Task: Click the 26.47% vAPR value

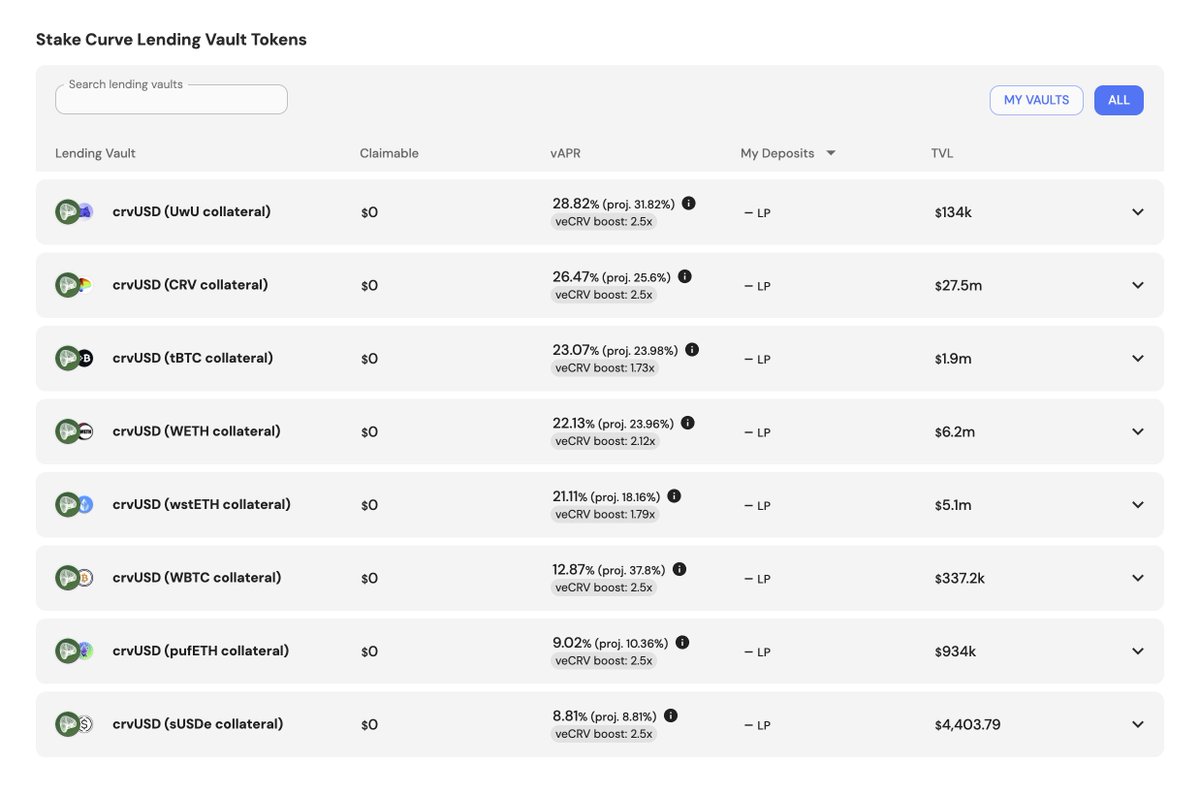Action: pos(575,276)
